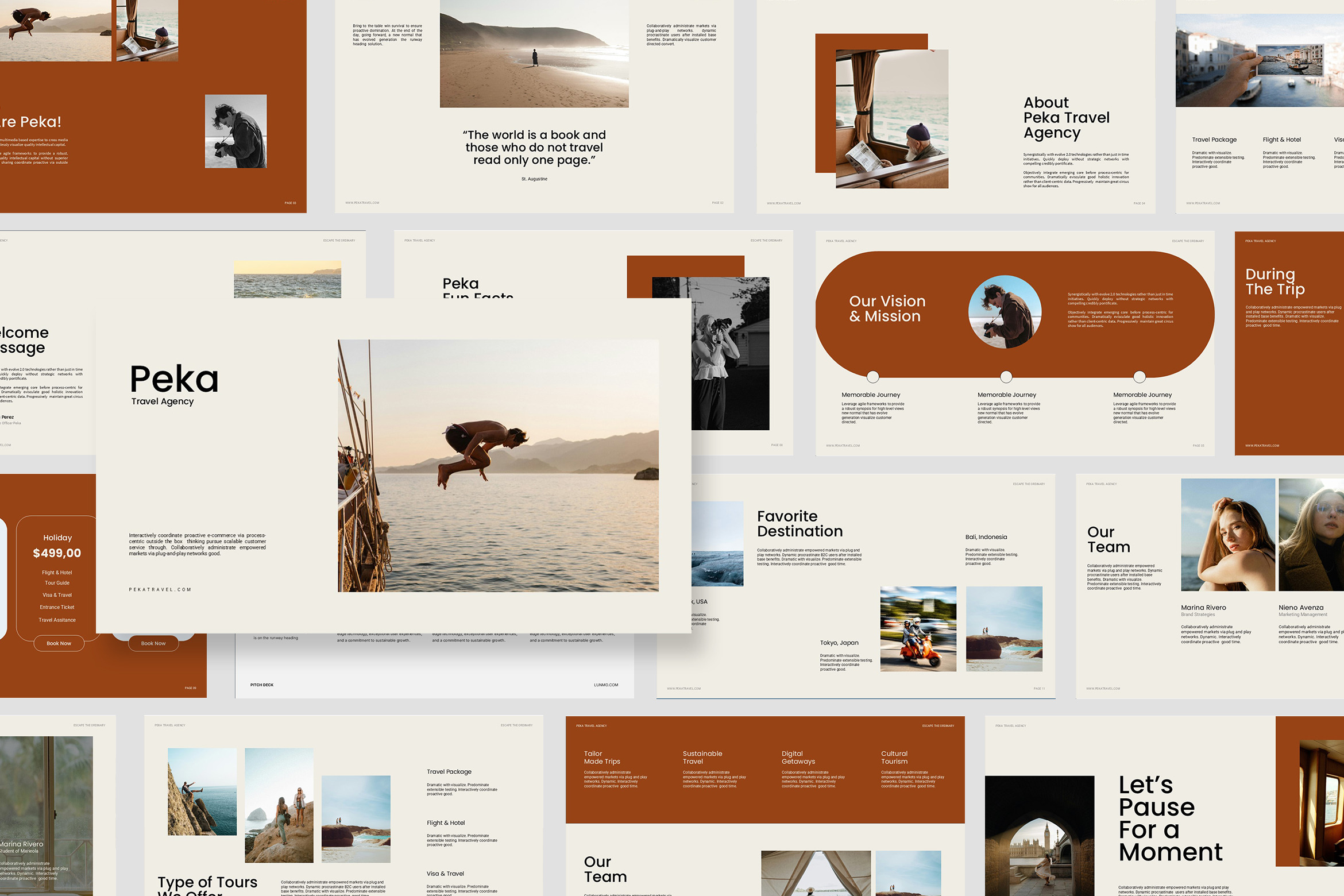Click the PEKATRAVEL.COM link on the cover slide
The image size is (1344, 896).
(160, 589)
